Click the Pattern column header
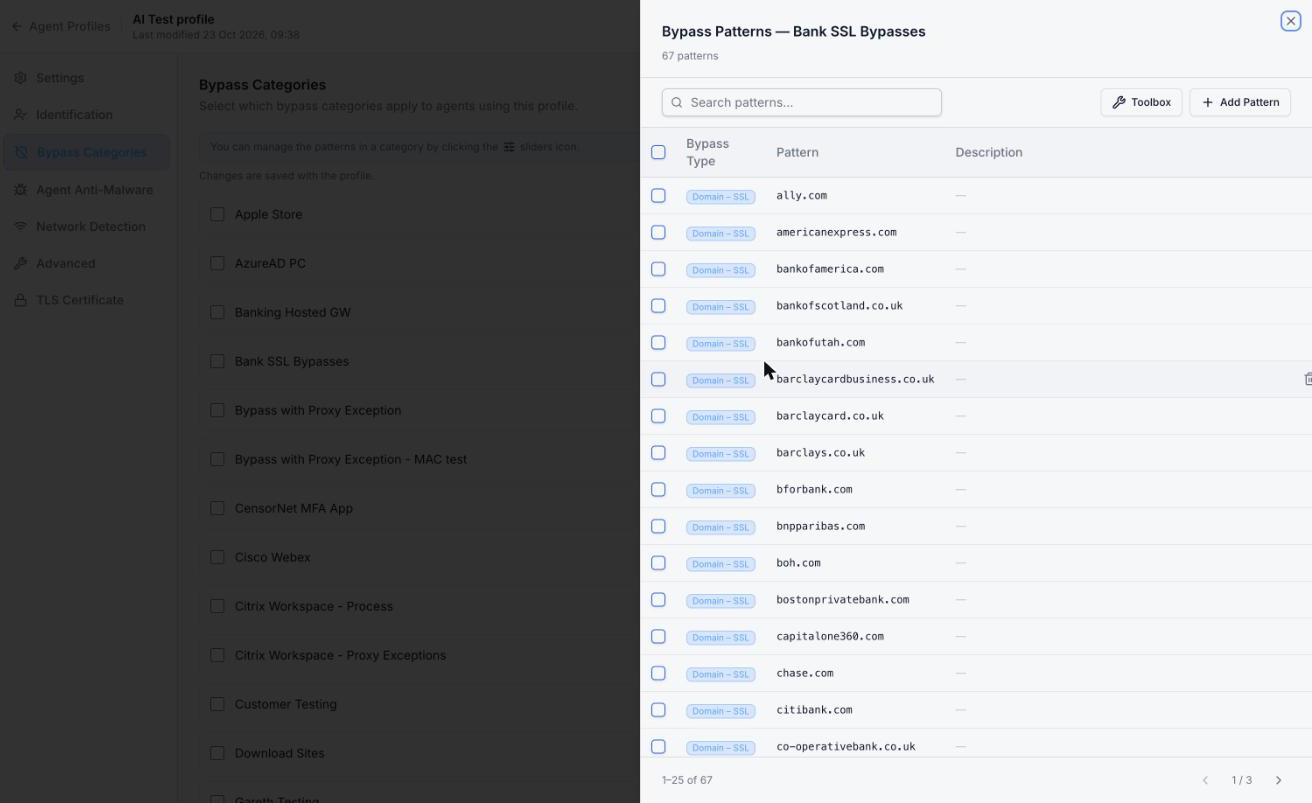This screenshot has width=1312, height=803. (797, 152)
